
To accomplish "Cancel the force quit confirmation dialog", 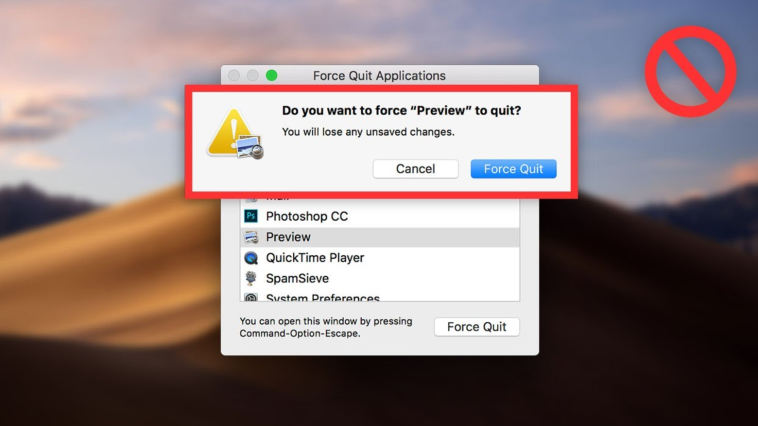I will pyautogui.click(x=415, y=169).
